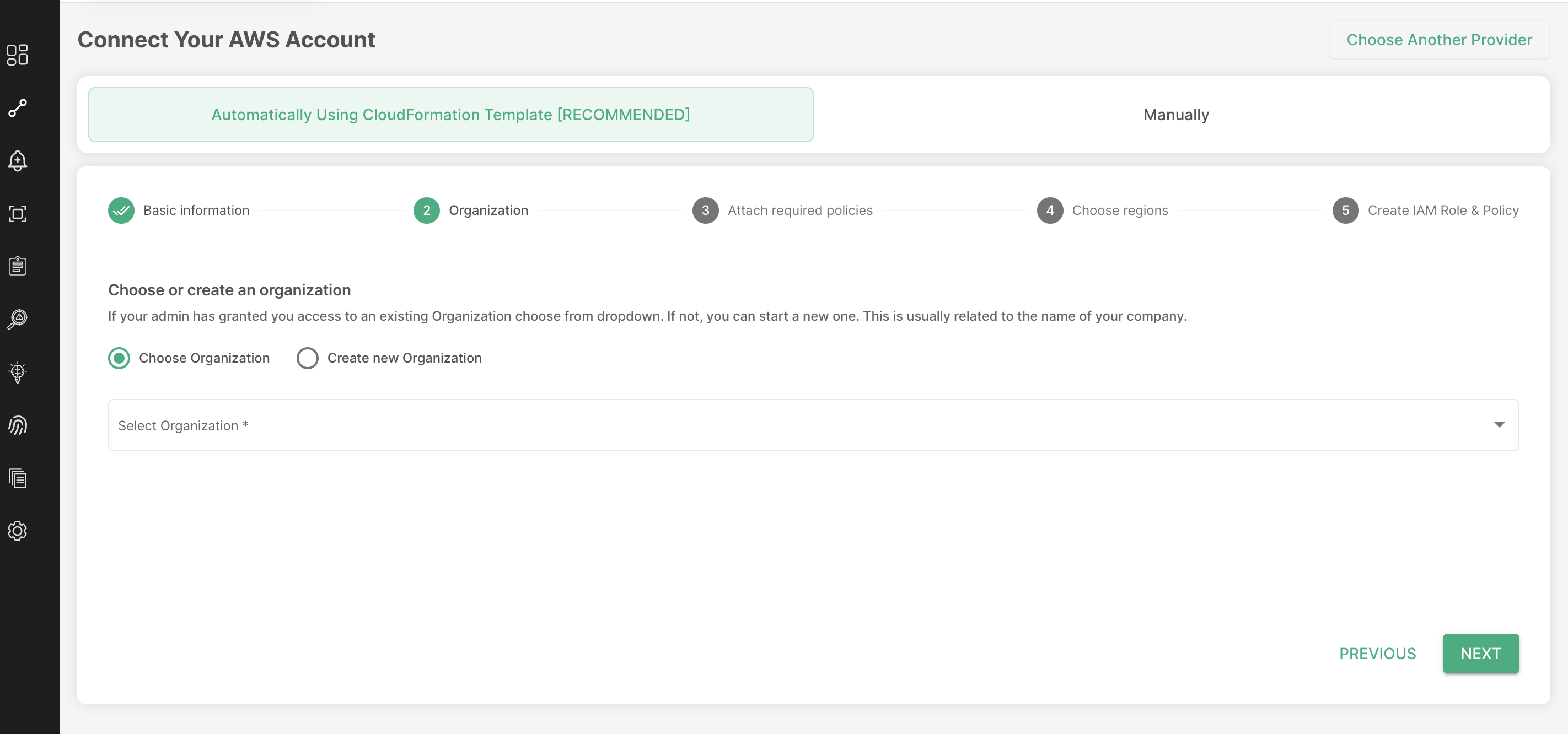Click Choose Another Provider button
1568x734 pixels.
[1439, 40]
